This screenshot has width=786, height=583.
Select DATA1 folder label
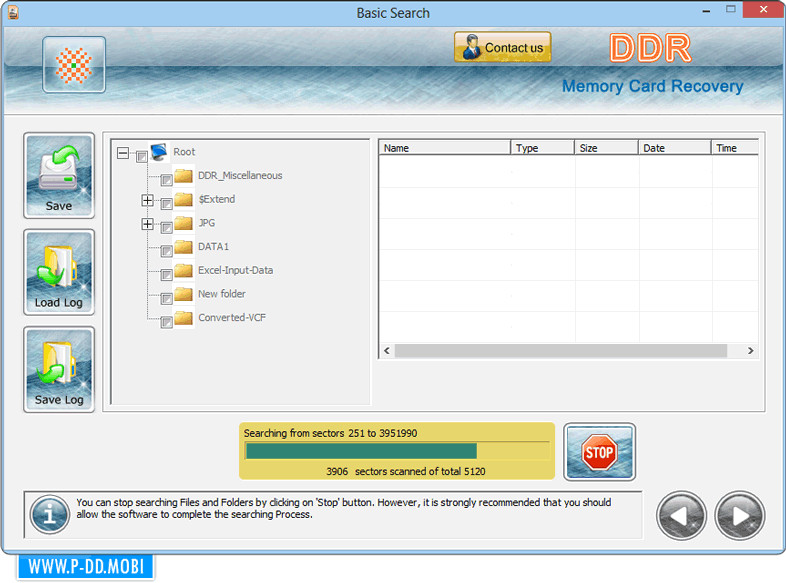tap(214, 247)
